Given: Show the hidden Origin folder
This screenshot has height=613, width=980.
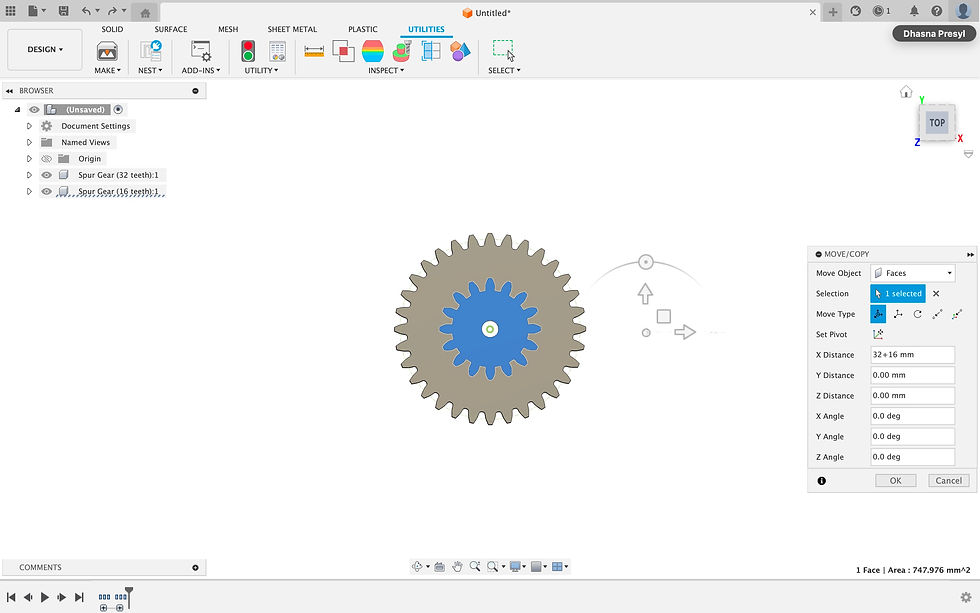Looking at the screenshot, I should [x=46, y=159].
